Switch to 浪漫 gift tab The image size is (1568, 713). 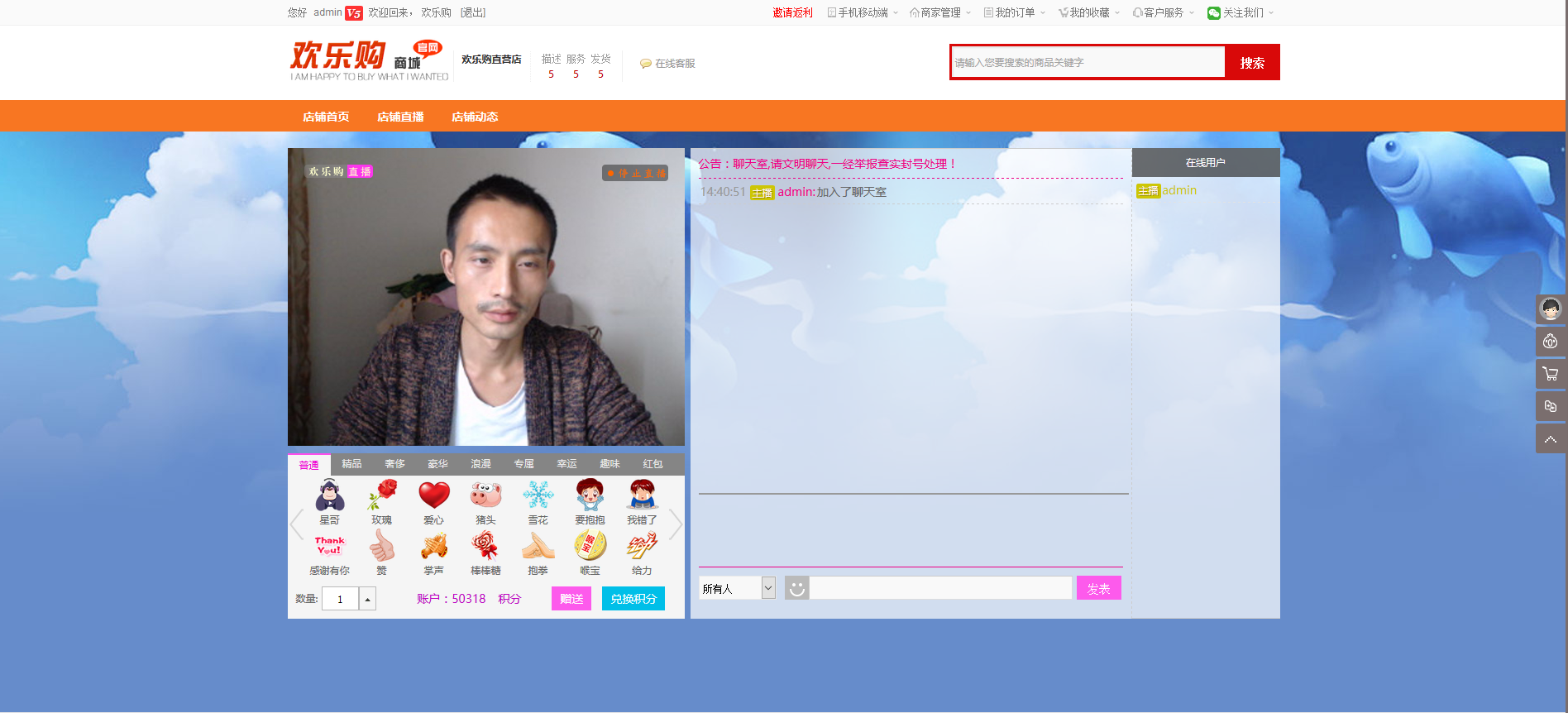click(x=480, y=464)
